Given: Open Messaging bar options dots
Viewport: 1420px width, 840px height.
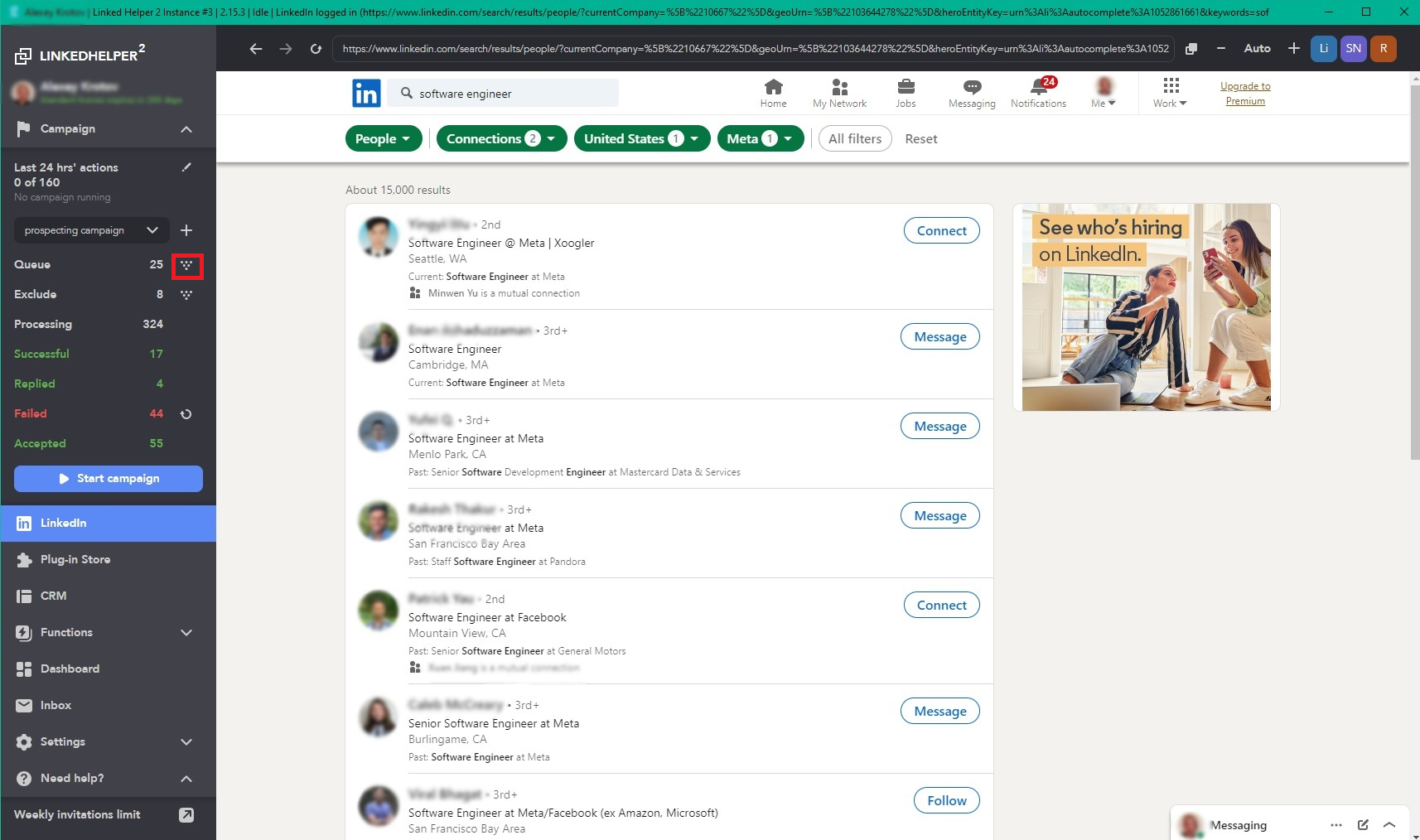Looking at the screenshot, I should (1336, 825).
